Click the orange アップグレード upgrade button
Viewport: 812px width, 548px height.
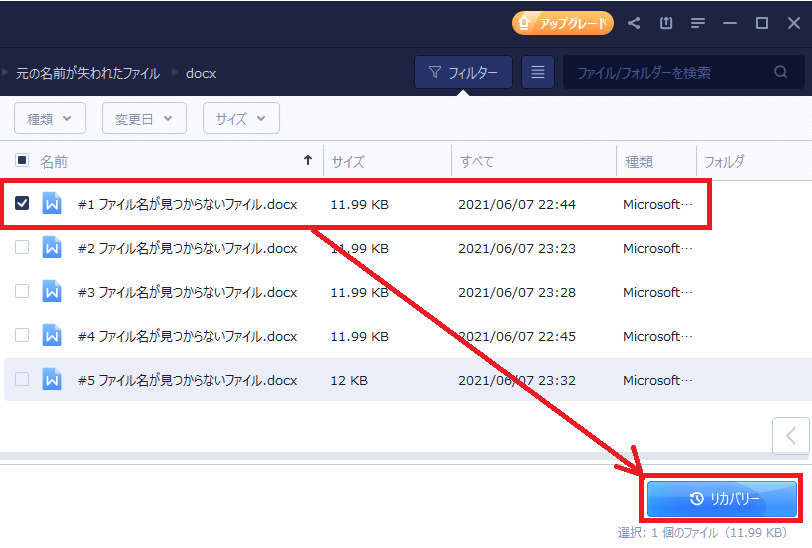click(x=563, y=23)
